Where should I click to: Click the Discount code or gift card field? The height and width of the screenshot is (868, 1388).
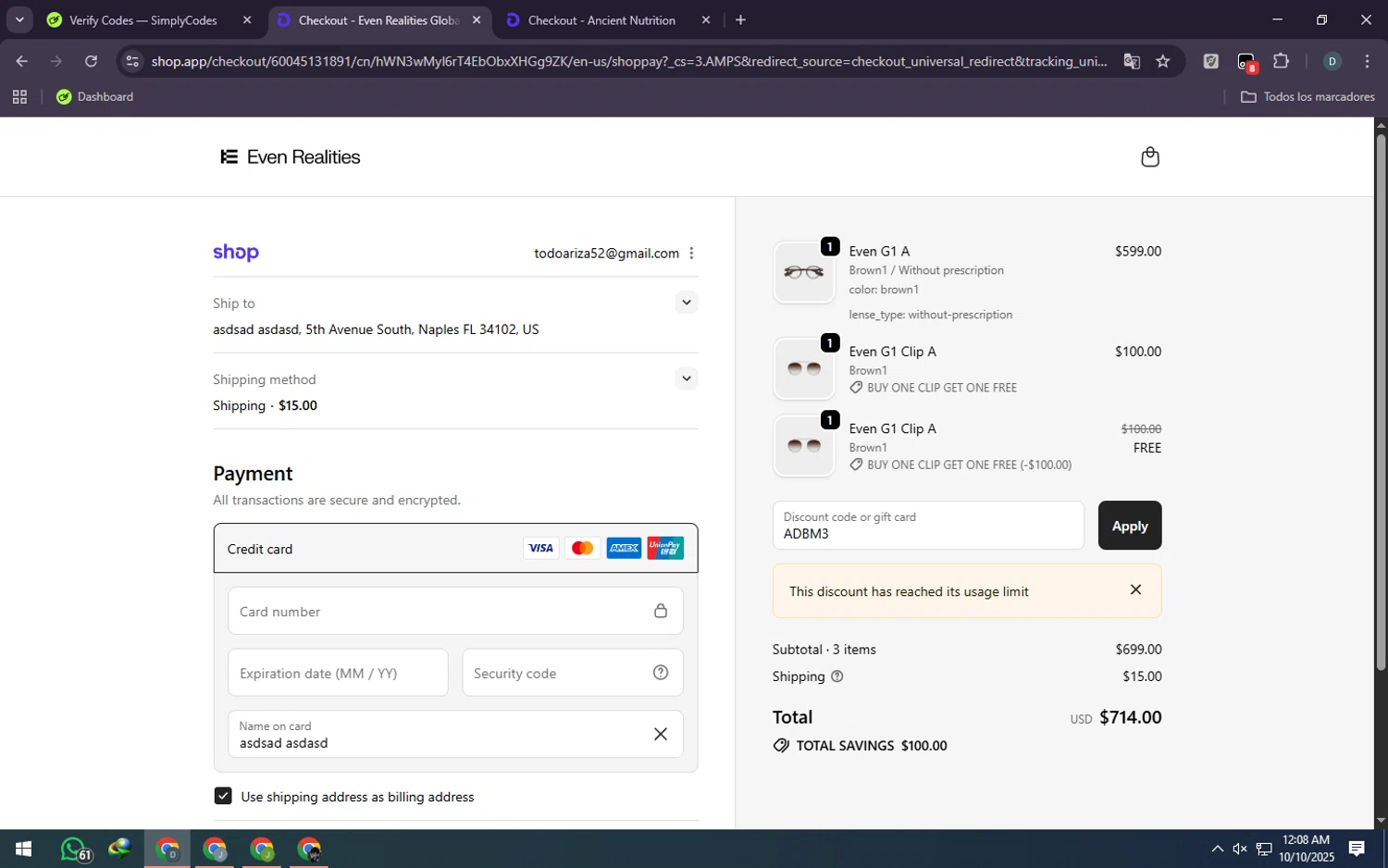(928, 526)
